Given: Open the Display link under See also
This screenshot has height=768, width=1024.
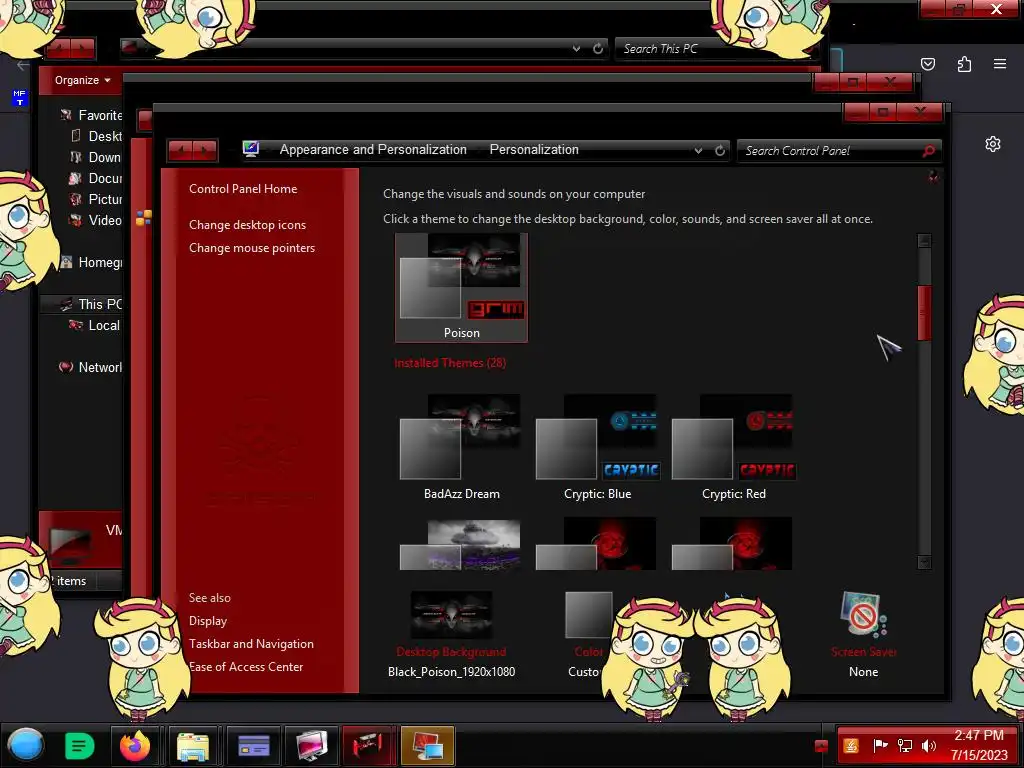Looking at the screenshot, I should [x=208, y=620].
